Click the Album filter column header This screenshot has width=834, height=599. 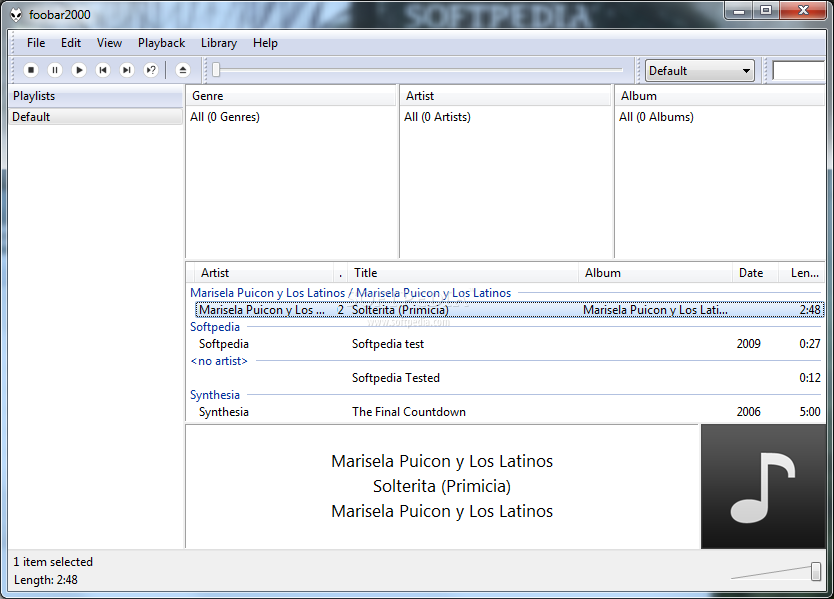[x=720, y=96]
